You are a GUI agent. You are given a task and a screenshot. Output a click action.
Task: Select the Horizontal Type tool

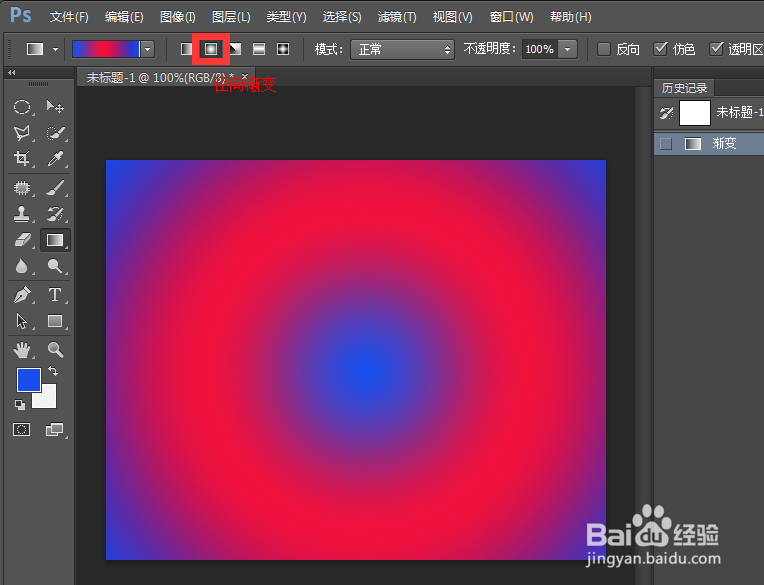tap(55, 295)
